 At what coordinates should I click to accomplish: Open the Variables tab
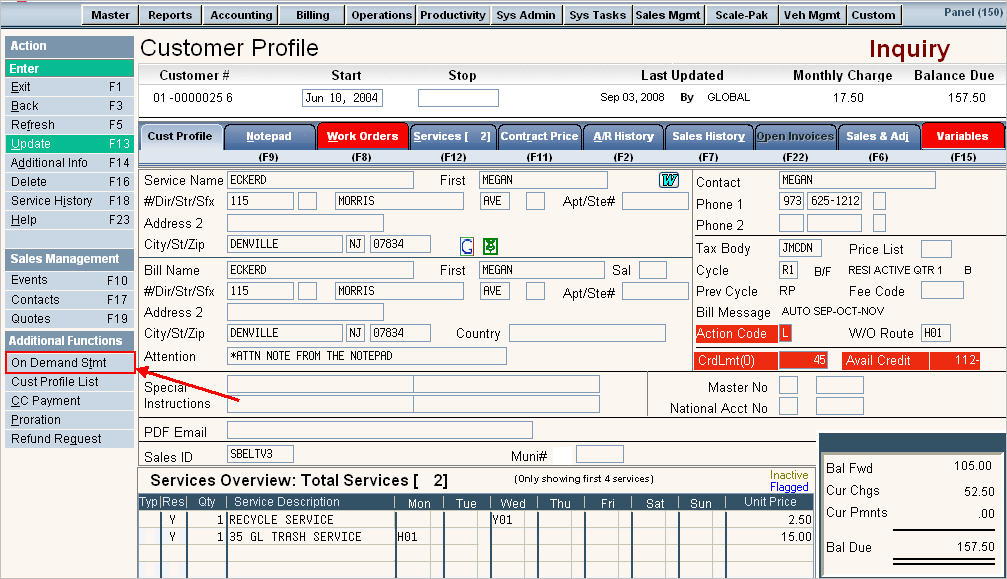(962, 136)
